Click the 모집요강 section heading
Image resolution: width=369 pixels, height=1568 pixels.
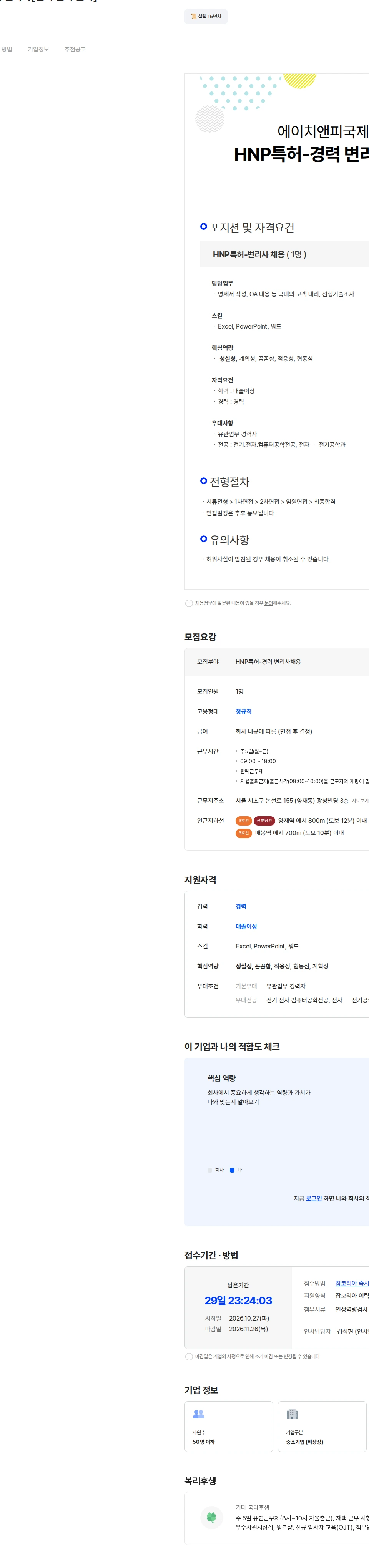[200, 637]
